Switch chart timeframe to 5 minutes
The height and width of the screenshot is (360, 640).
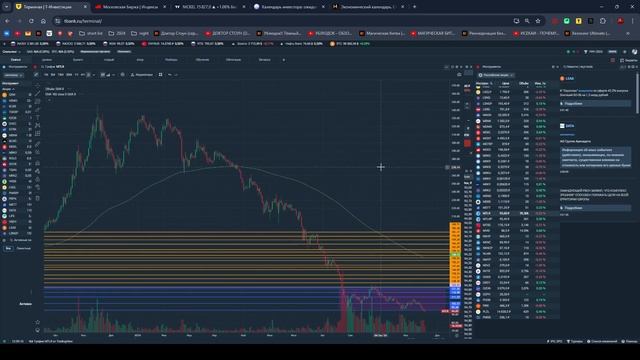[53, 75]
